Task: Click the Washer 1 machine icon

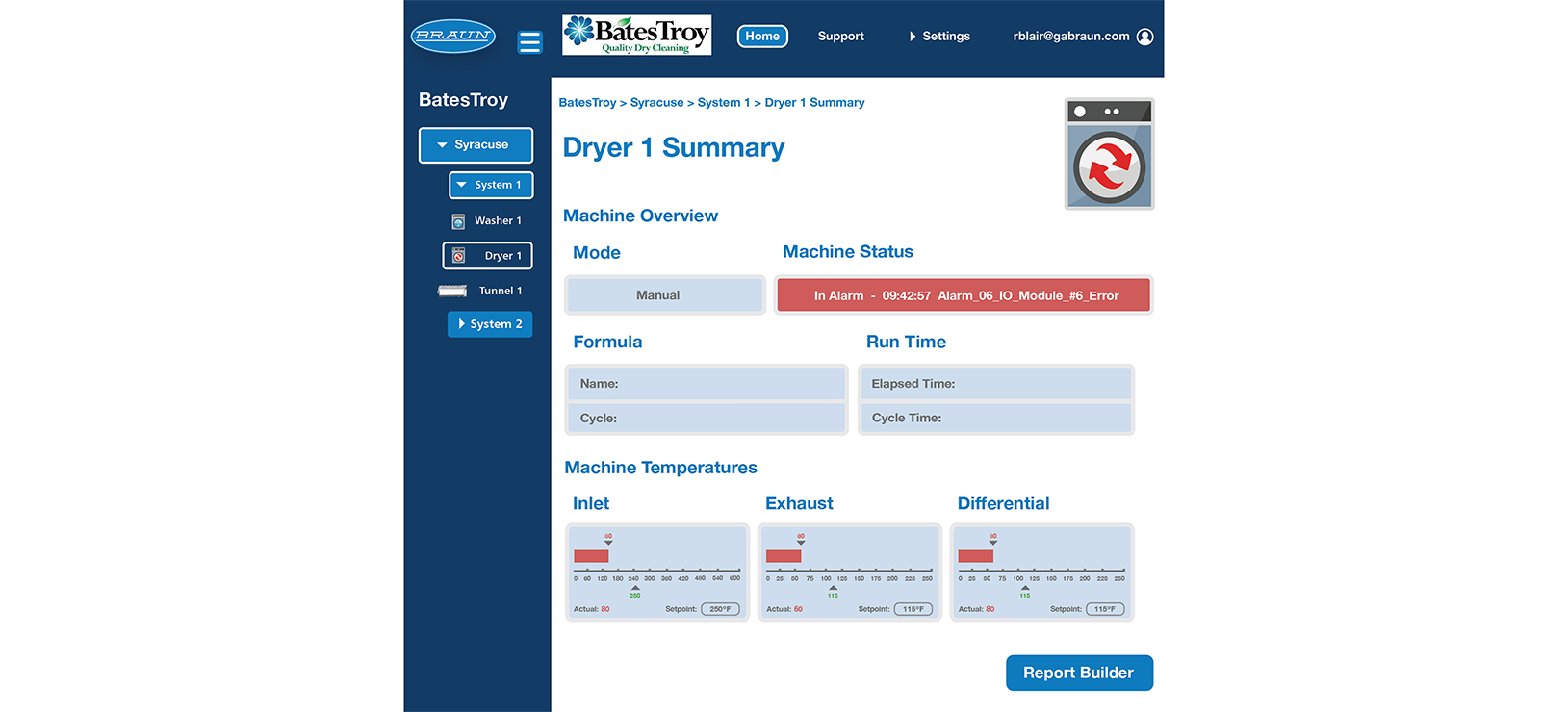Action: pyautogui.click(x=458, y=221)
